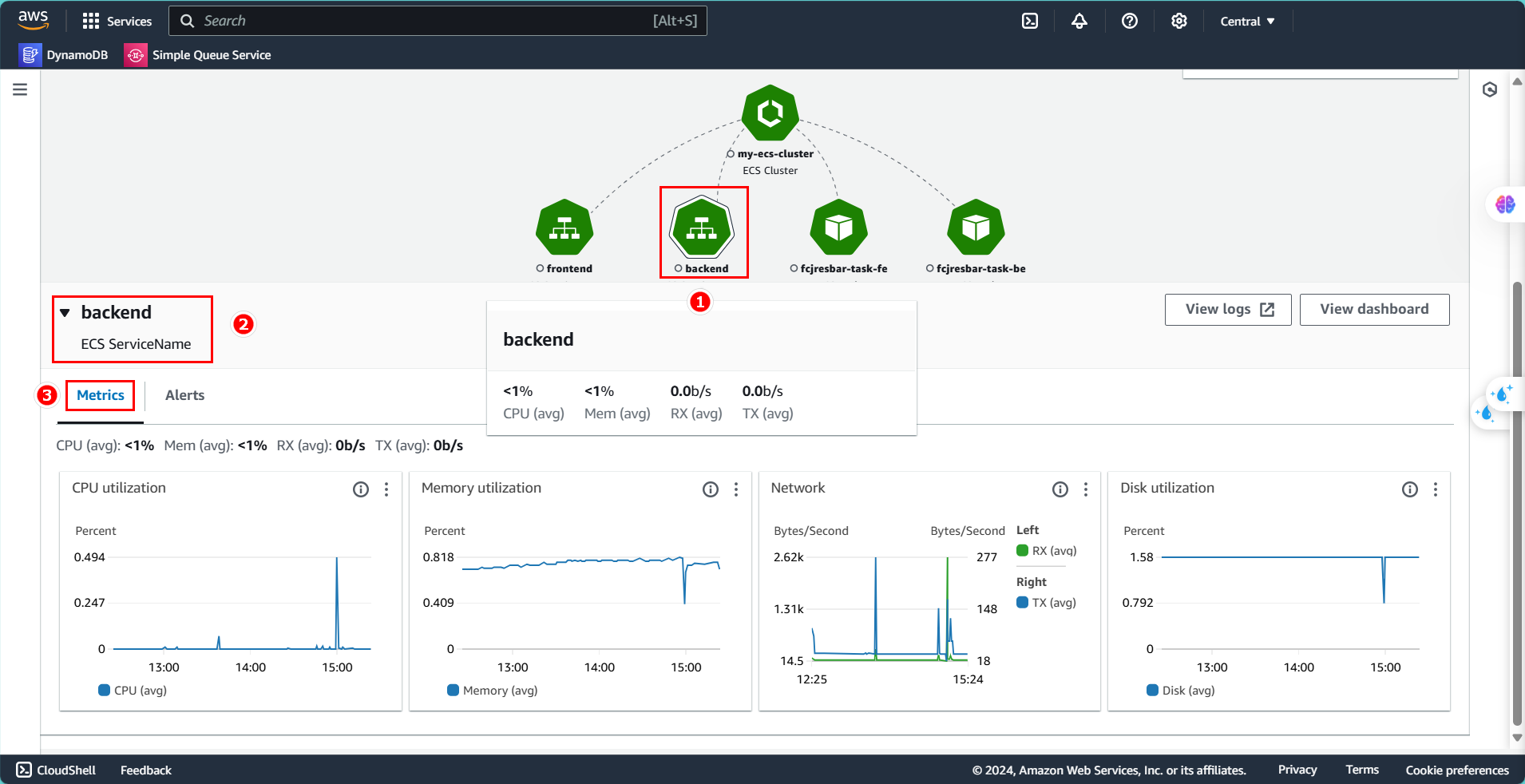
Task: Go to Simple Queue Service shortcut
Action: (x=198, y=55)
